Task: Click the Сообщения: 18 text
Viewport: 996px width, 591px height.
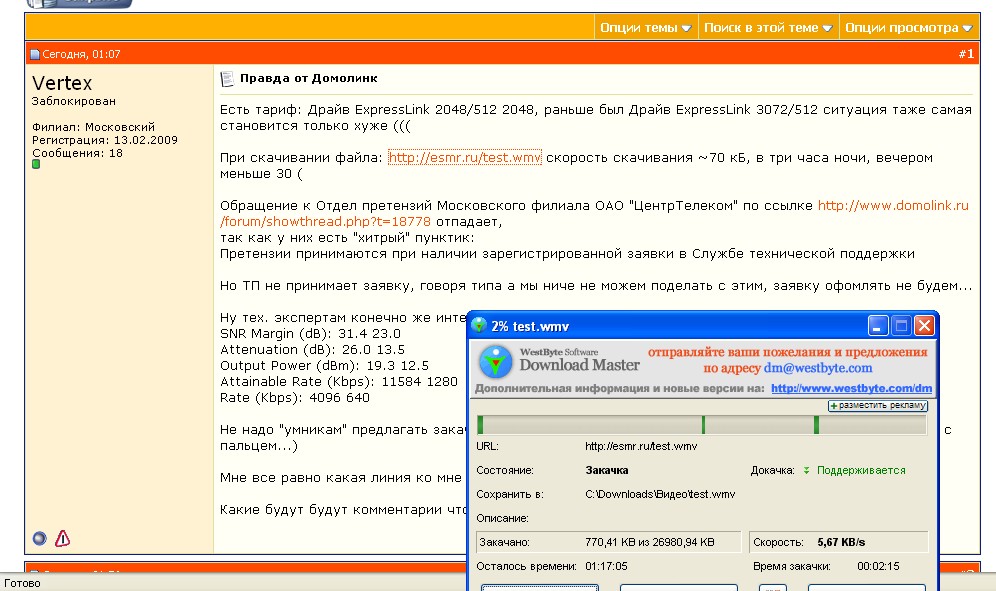Action: coord(77,153)
